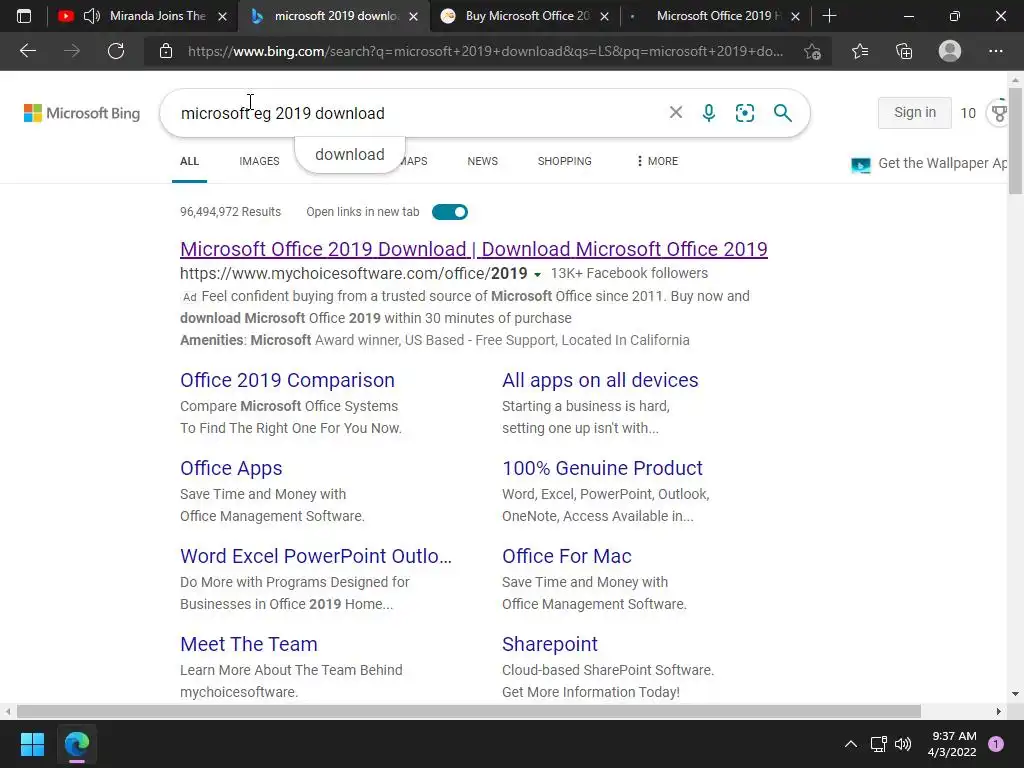Click inside the Bing search input field
This screenshot has width=1024, height=768.
tap(418, 113)
